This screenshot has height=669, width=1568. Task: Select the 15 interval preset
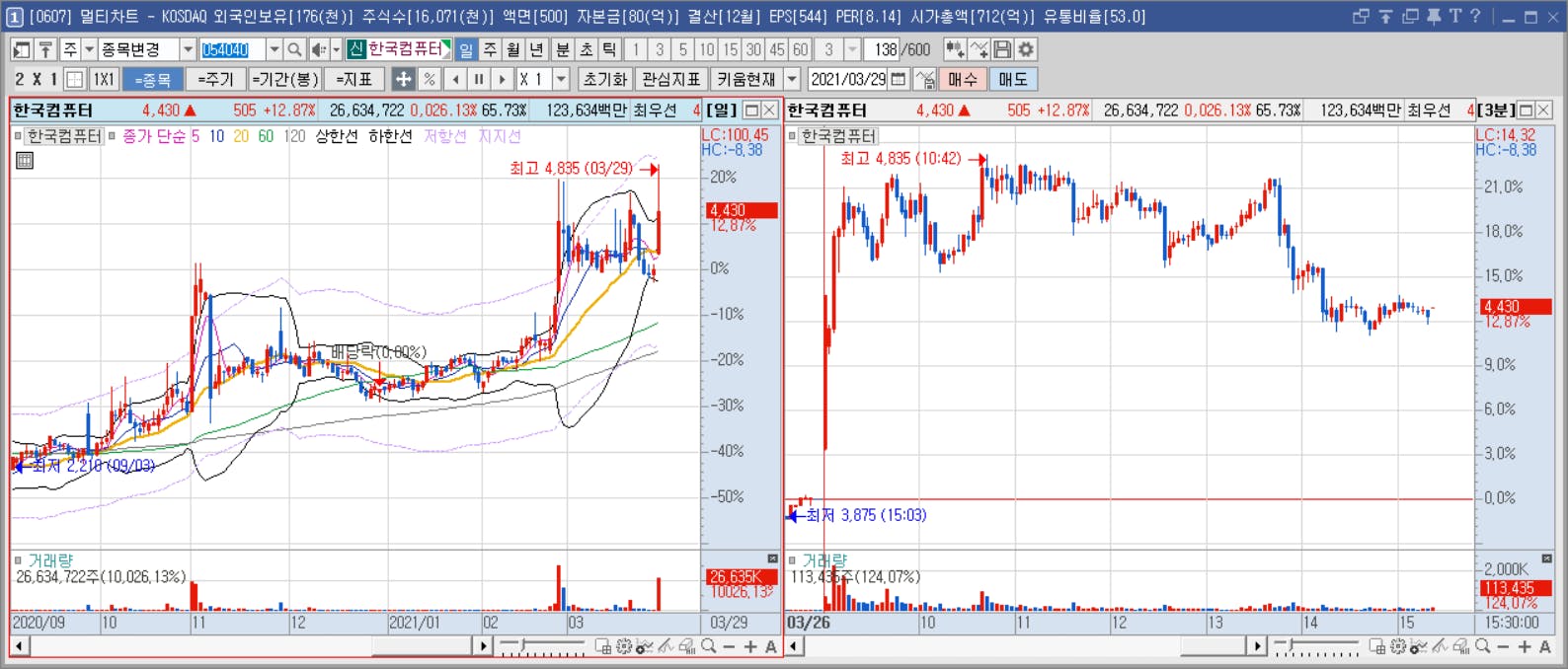[x=730, y=49]
